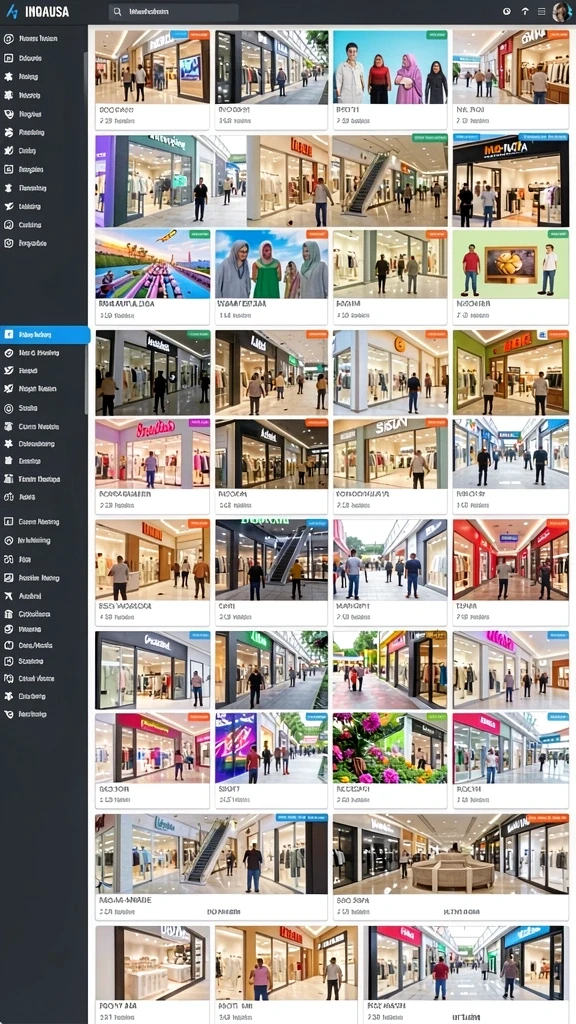
Task: Open the three women in headscarves thumbnail
Action: pos(272,264)
